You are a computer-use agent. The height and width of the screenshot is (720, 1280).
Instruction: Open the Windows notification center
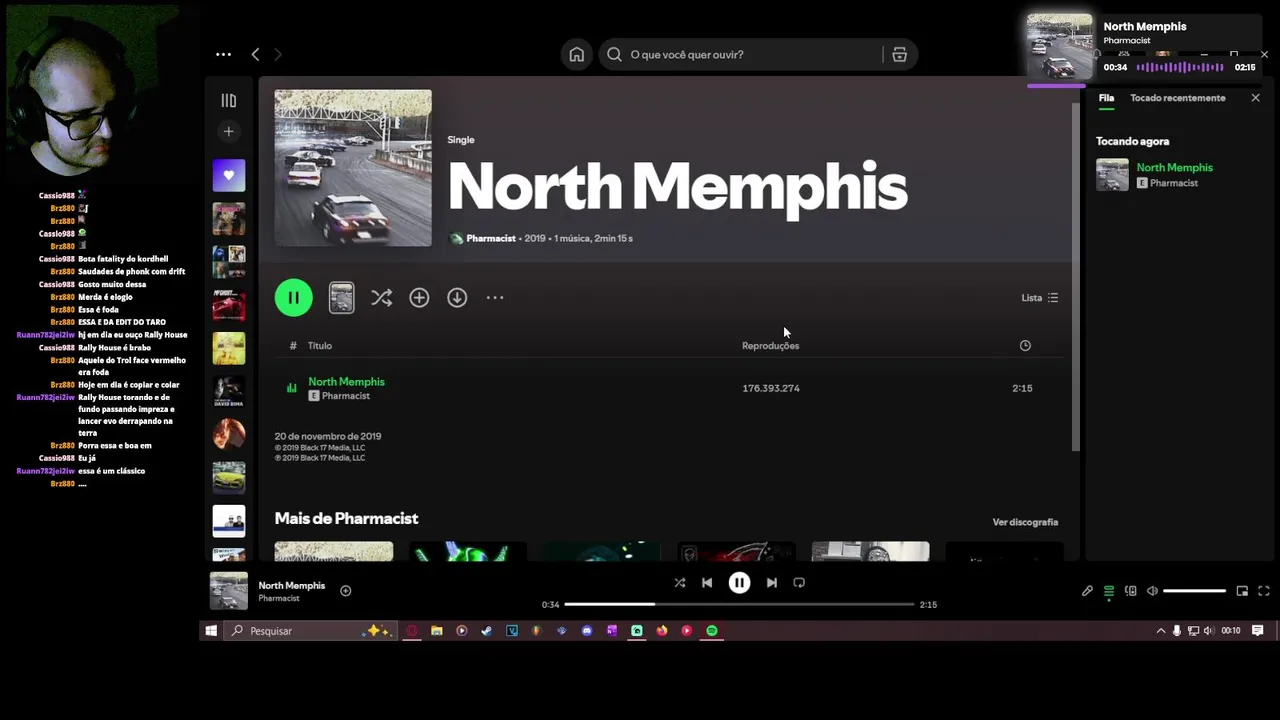pos(1258,631)
